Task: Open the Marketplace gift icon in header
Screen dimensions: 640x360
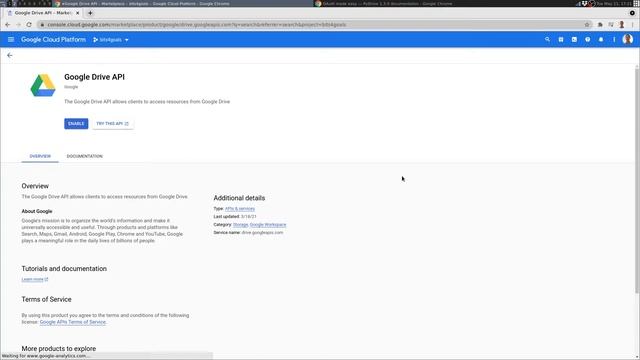Action: pos(561,40)
